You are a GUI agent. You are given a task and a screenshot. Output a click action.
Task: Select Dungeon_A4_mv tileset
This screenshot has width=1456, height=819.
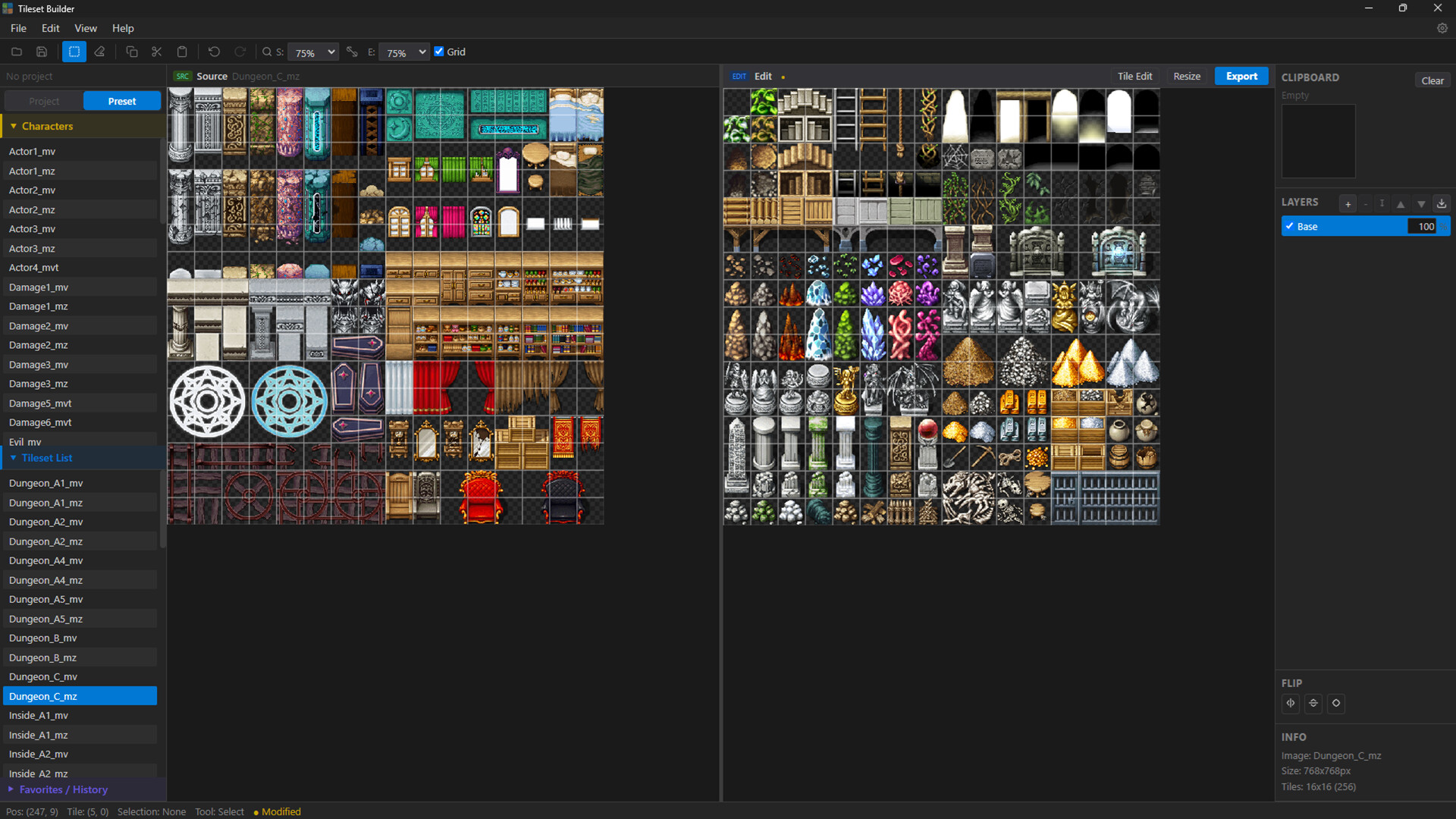(80, 560)
